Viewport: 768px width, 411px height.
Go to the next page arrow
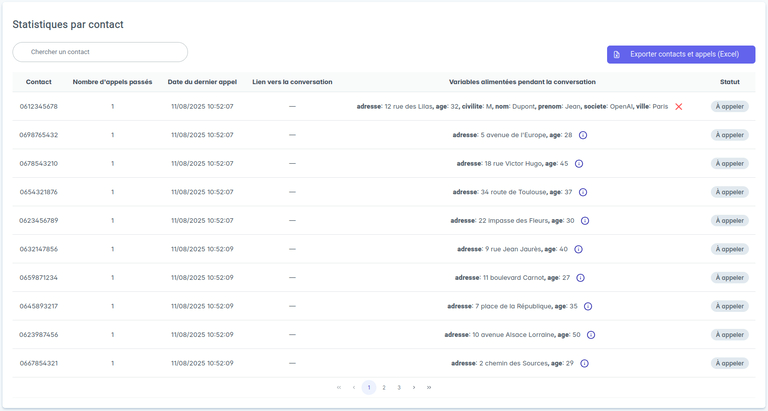[414, 387]
